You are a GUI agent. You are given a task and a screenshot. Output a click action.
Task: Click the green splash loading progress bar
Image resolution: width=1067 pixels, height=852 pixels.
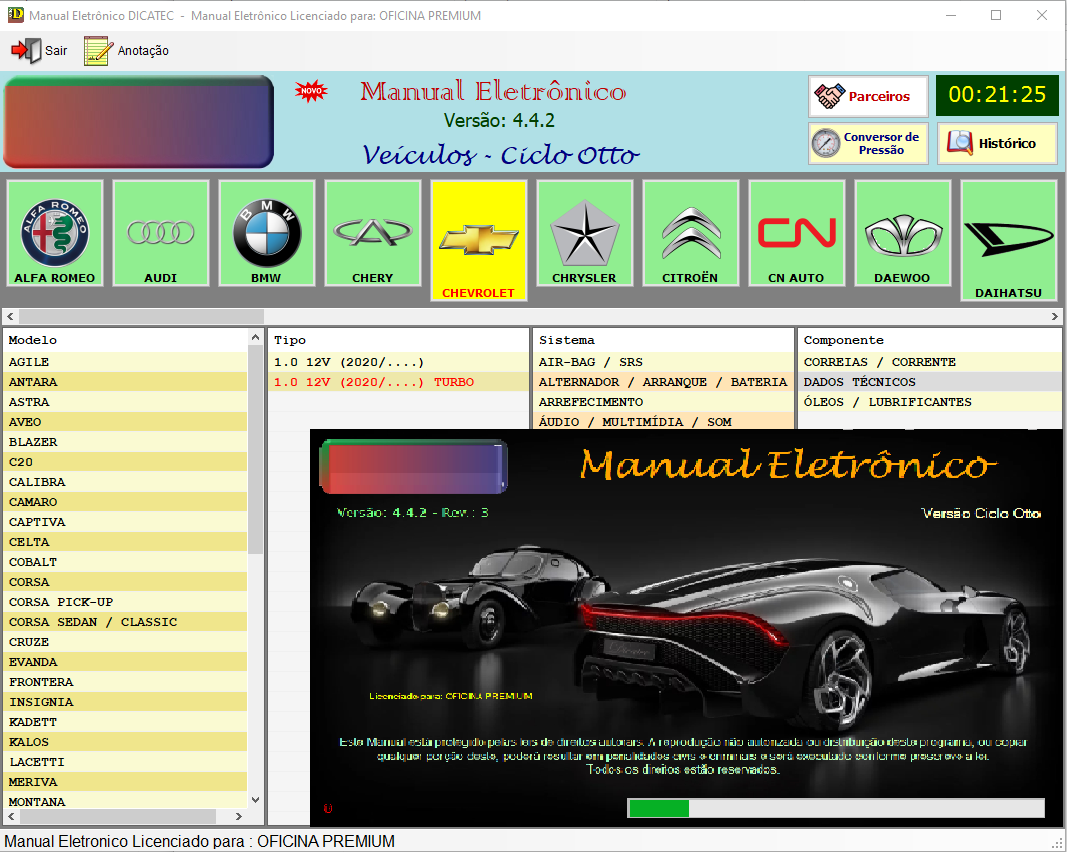point(836,808)
